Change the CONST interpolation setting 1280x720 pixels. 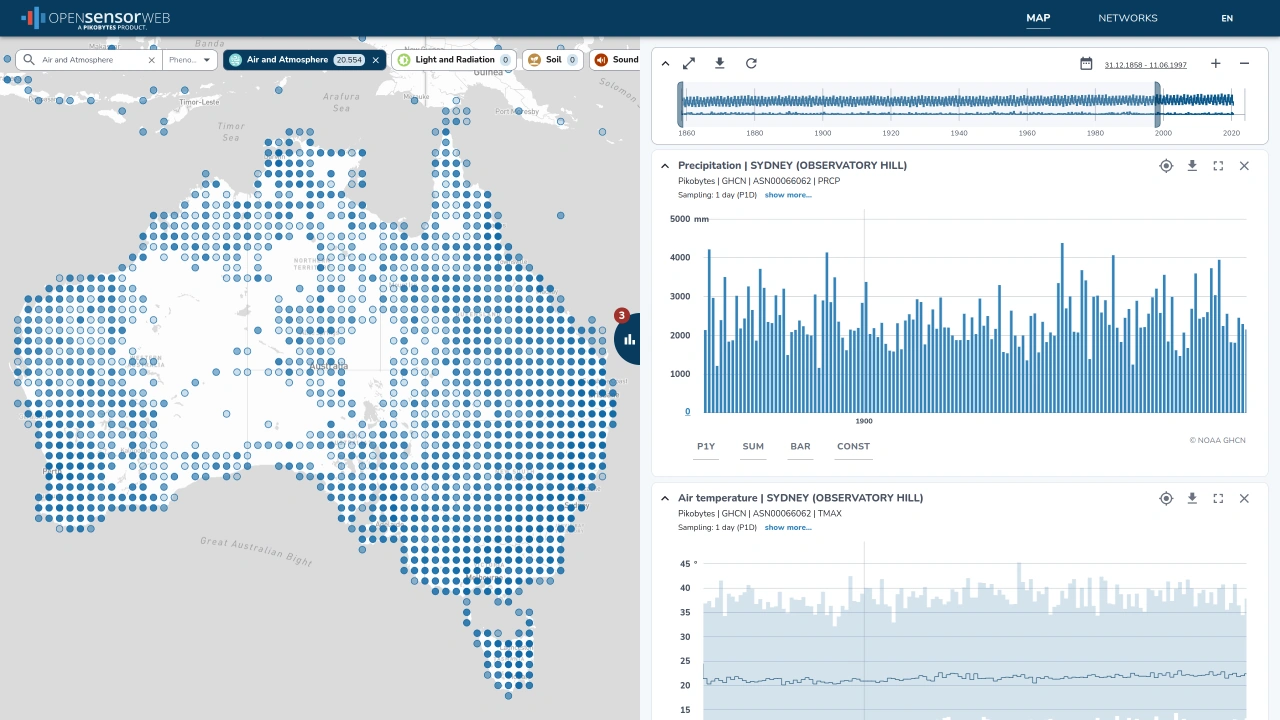point(854,447)
